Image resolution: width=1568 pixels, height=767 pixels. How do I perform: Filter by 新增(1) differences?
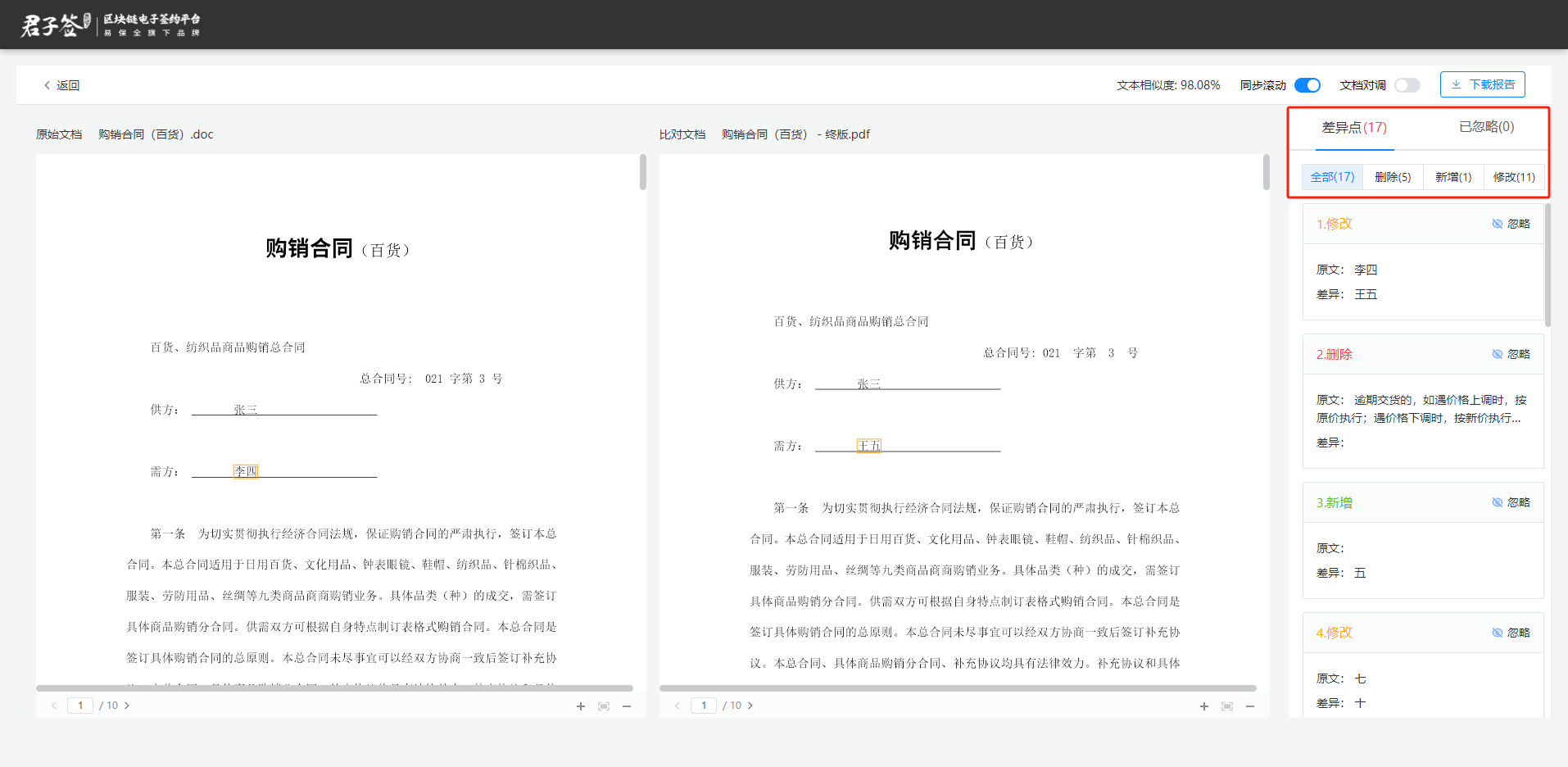[x=1453, y=177]
